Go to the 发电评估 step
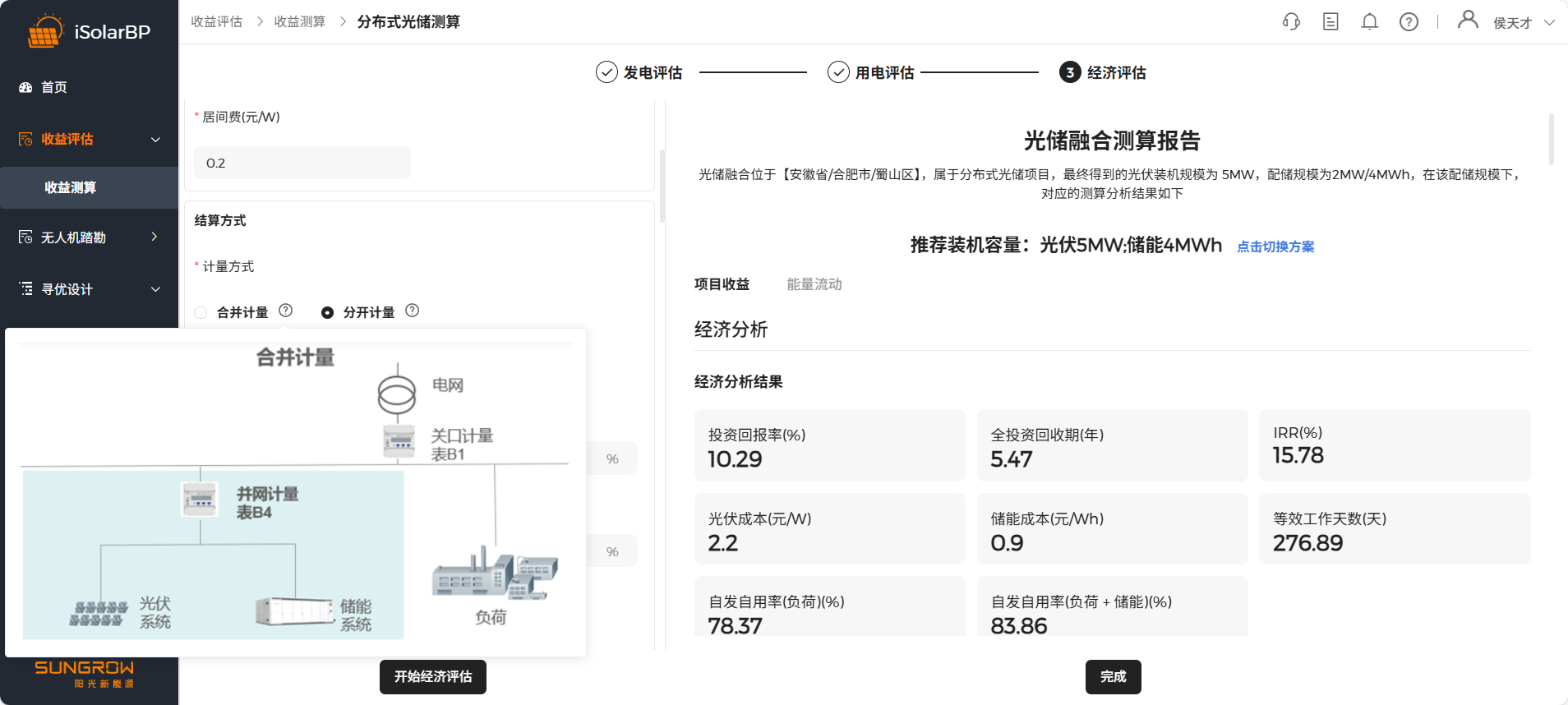 coord(639,72)
